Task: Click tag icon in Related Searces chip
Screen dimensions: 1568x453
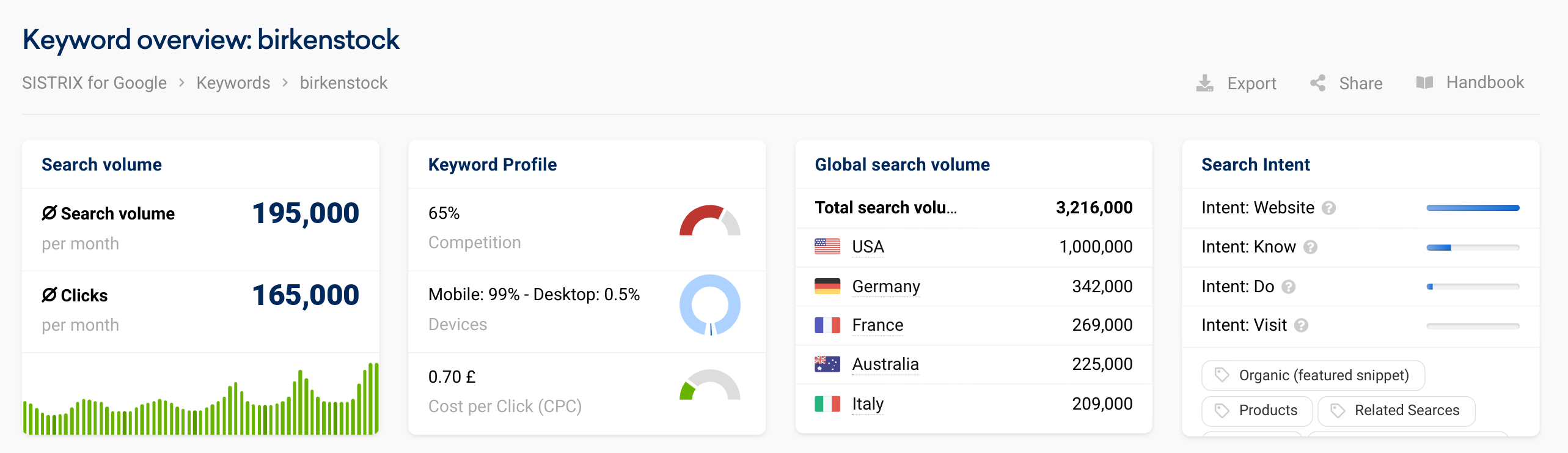Action: pyautogui.click(x=1338, y=410)
